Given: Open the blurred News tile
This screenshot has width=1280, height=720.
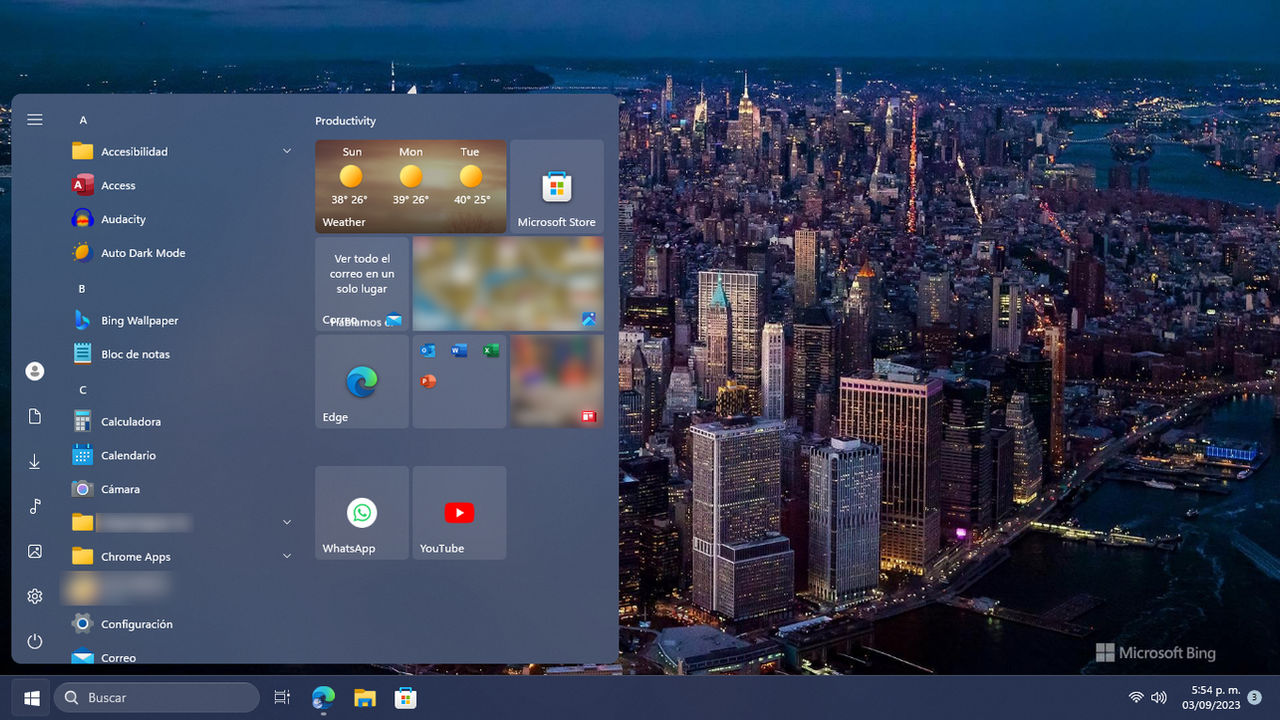Looking at the screenshot, I should 557,382.
